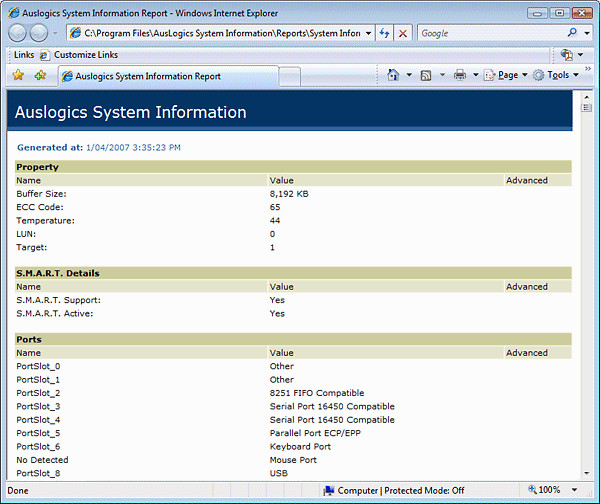The height and width of the screenshot is (504, 600).
Task: Go to the Home page icon
Action: pos(393,75)
